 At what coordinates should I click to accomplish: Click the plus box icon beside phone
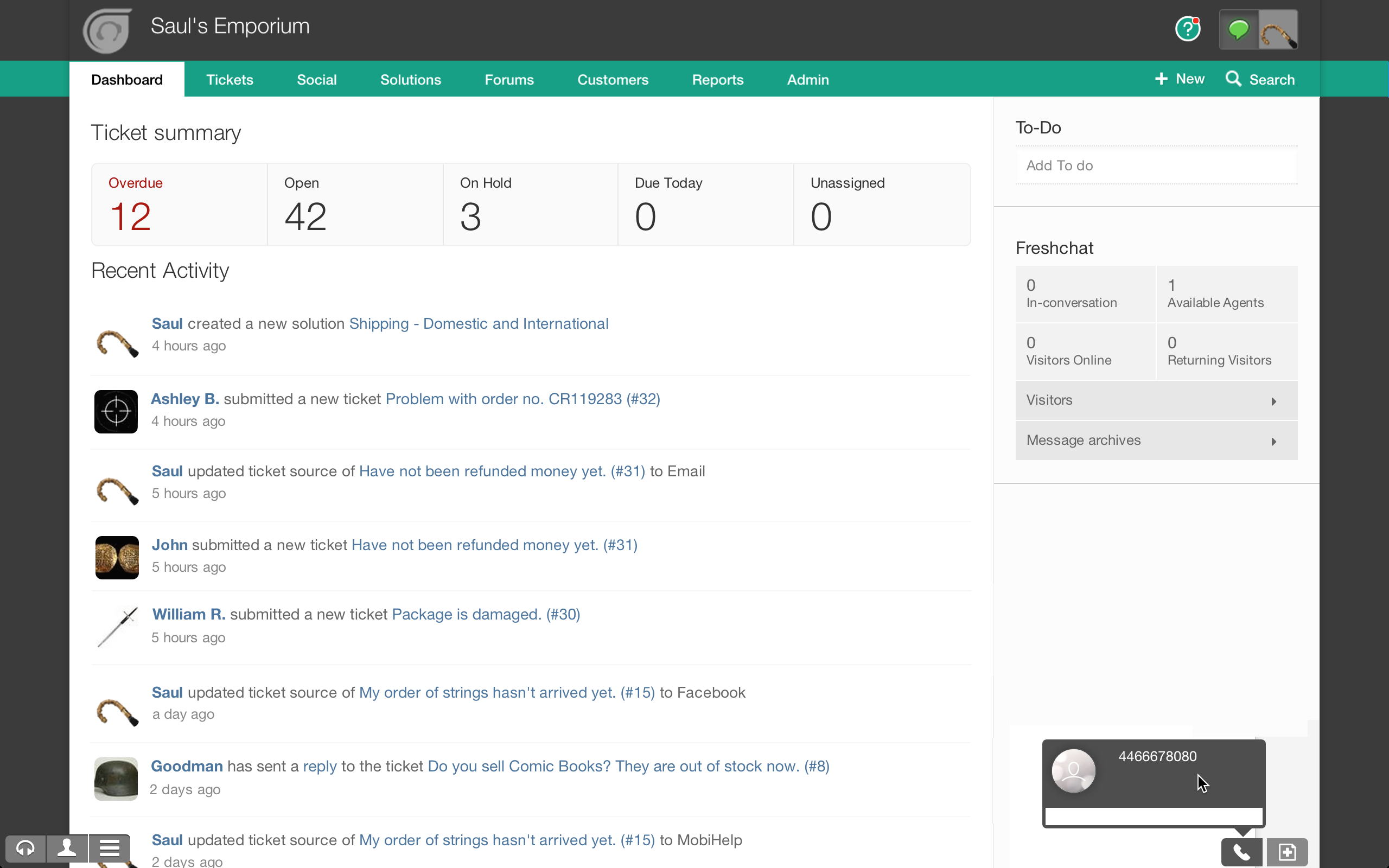(1287, 852)
